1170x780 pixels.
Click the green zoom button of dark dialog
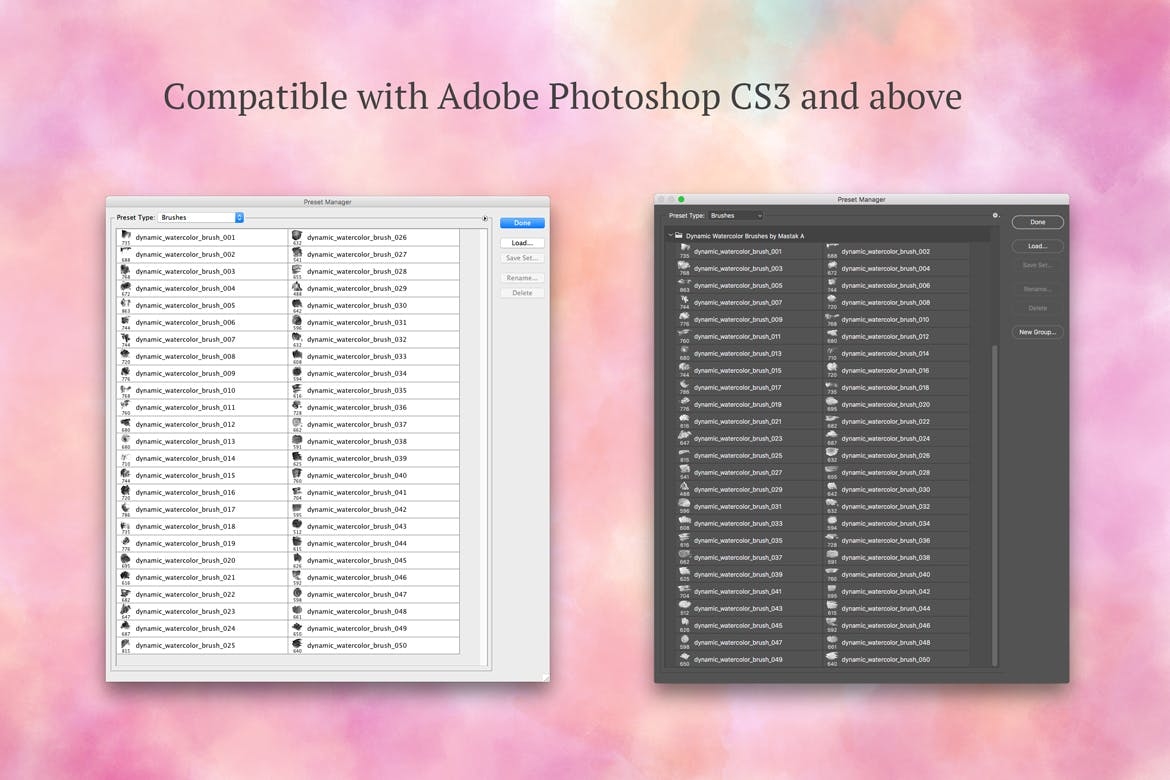point(682,199)
